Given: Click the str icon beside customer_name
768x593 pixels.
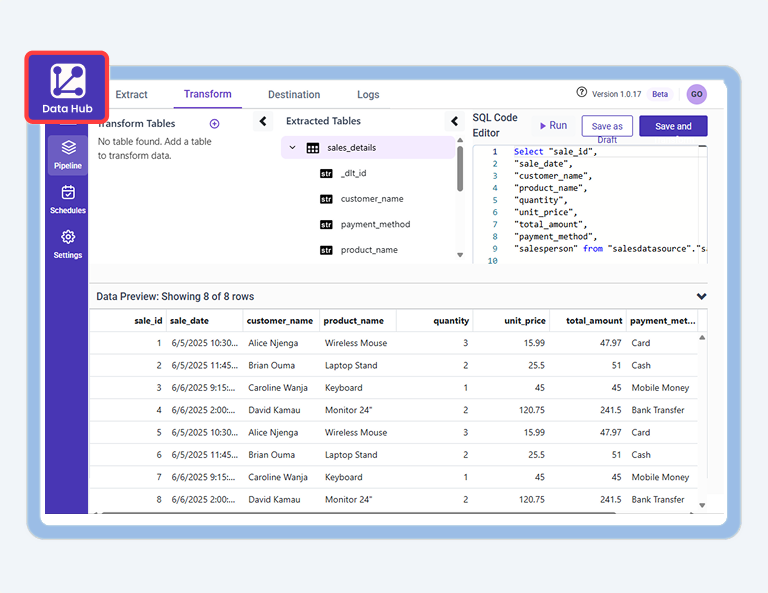Looking at the screenshot, I should click(326, 199).
